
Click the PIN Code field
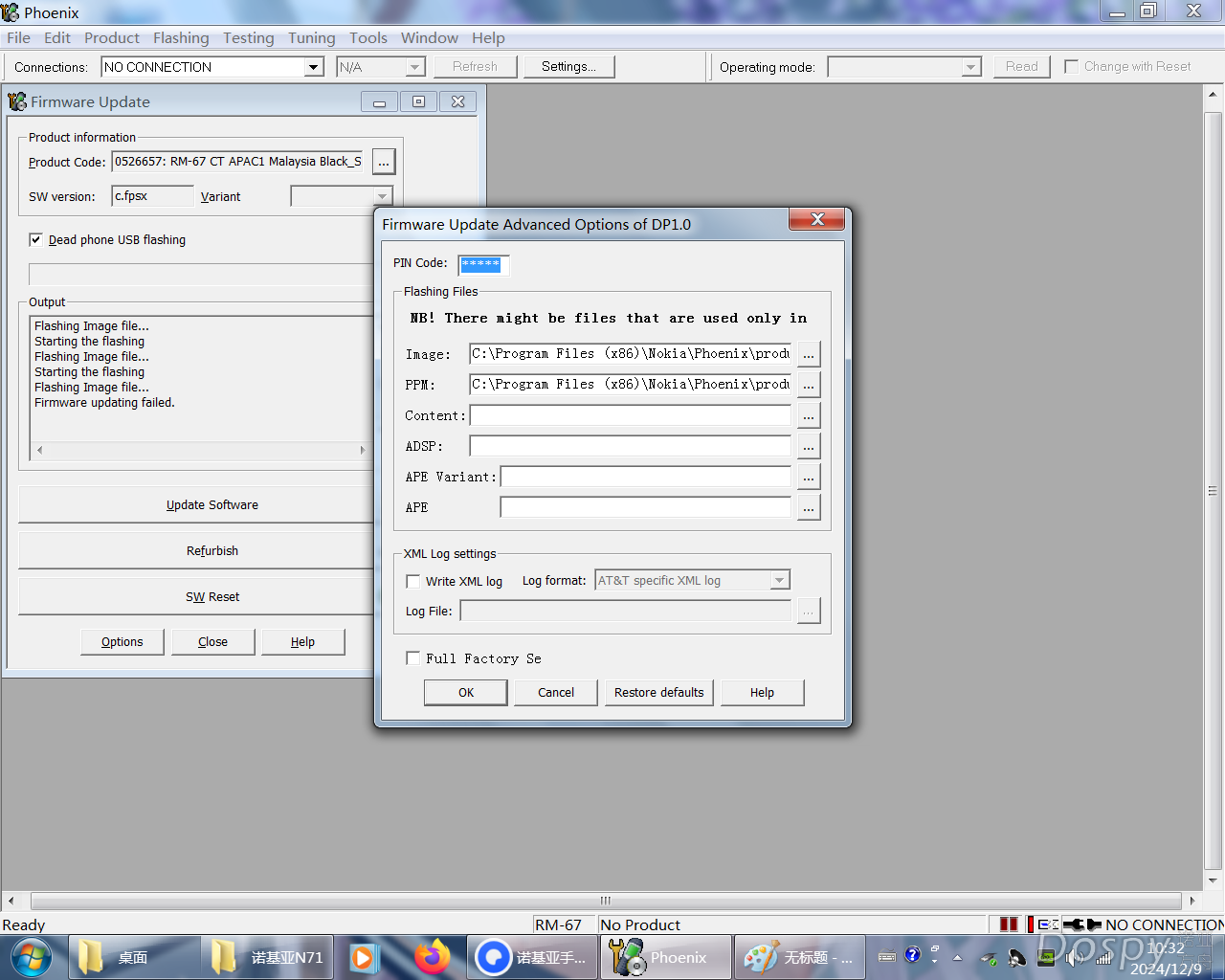484,264
